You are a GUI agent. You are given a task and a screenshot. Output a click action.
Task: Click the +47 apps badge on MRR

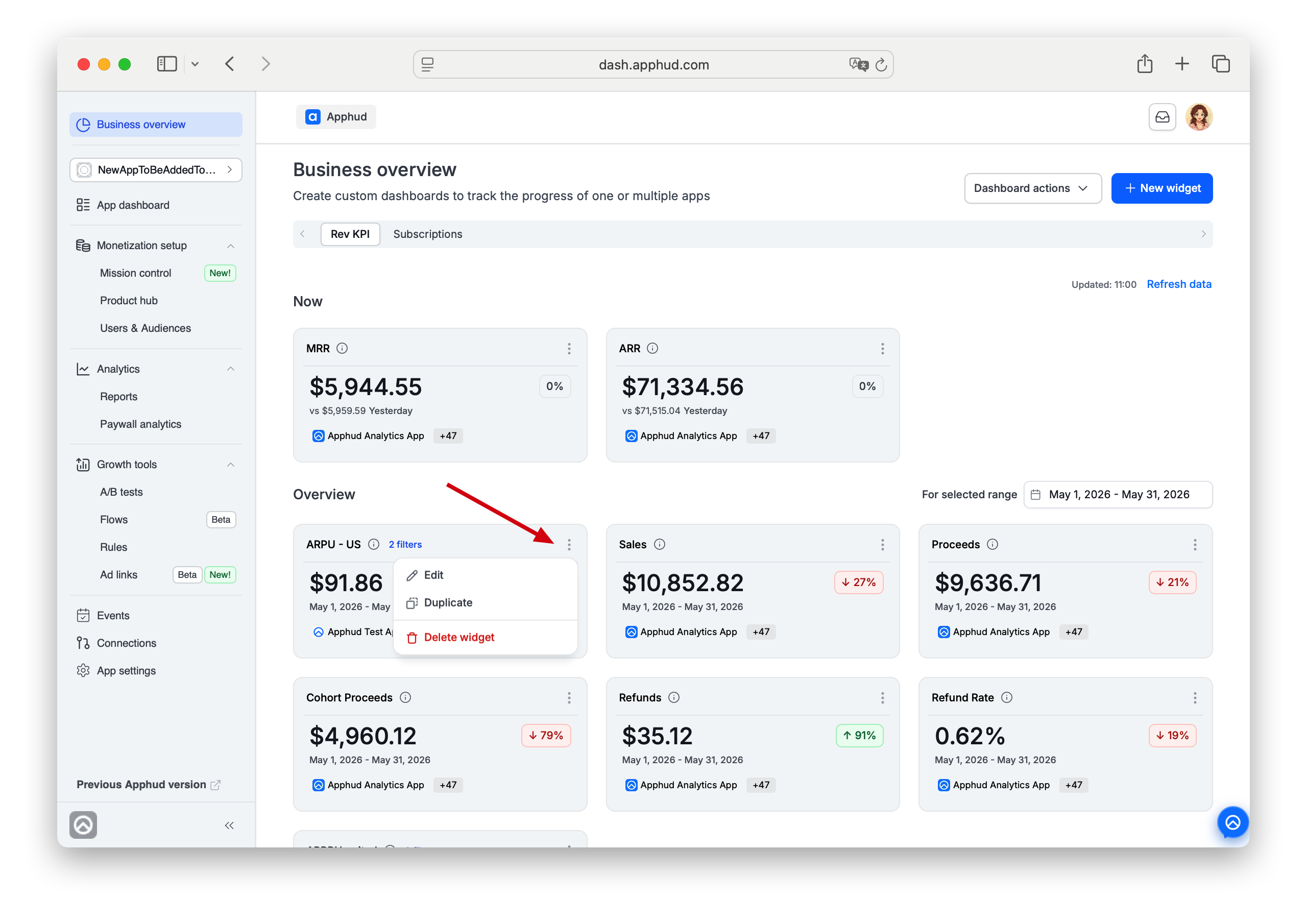pos(448,436)
